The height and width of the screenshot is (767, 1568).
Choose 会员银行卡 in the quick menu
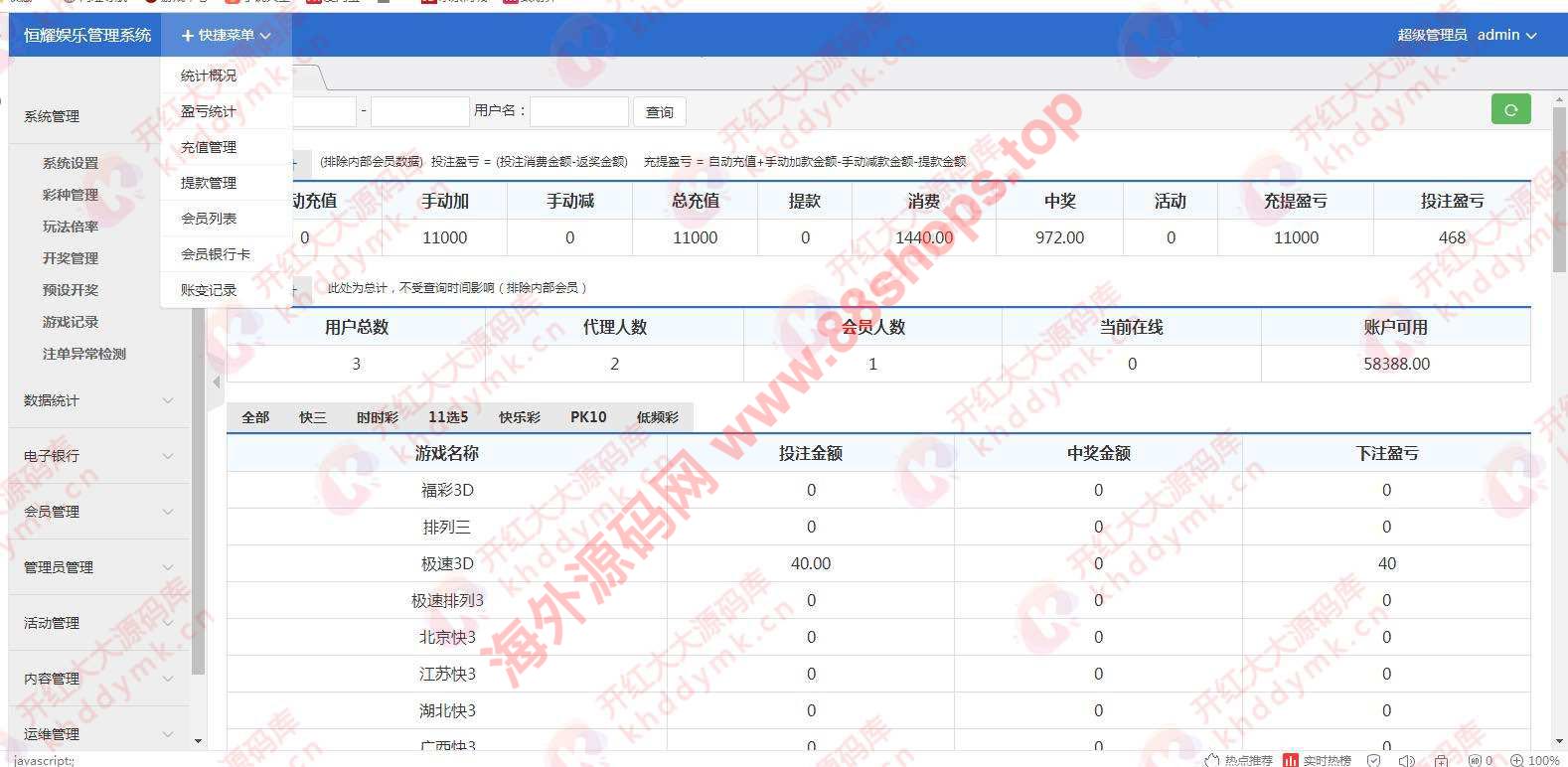[215, 254]
